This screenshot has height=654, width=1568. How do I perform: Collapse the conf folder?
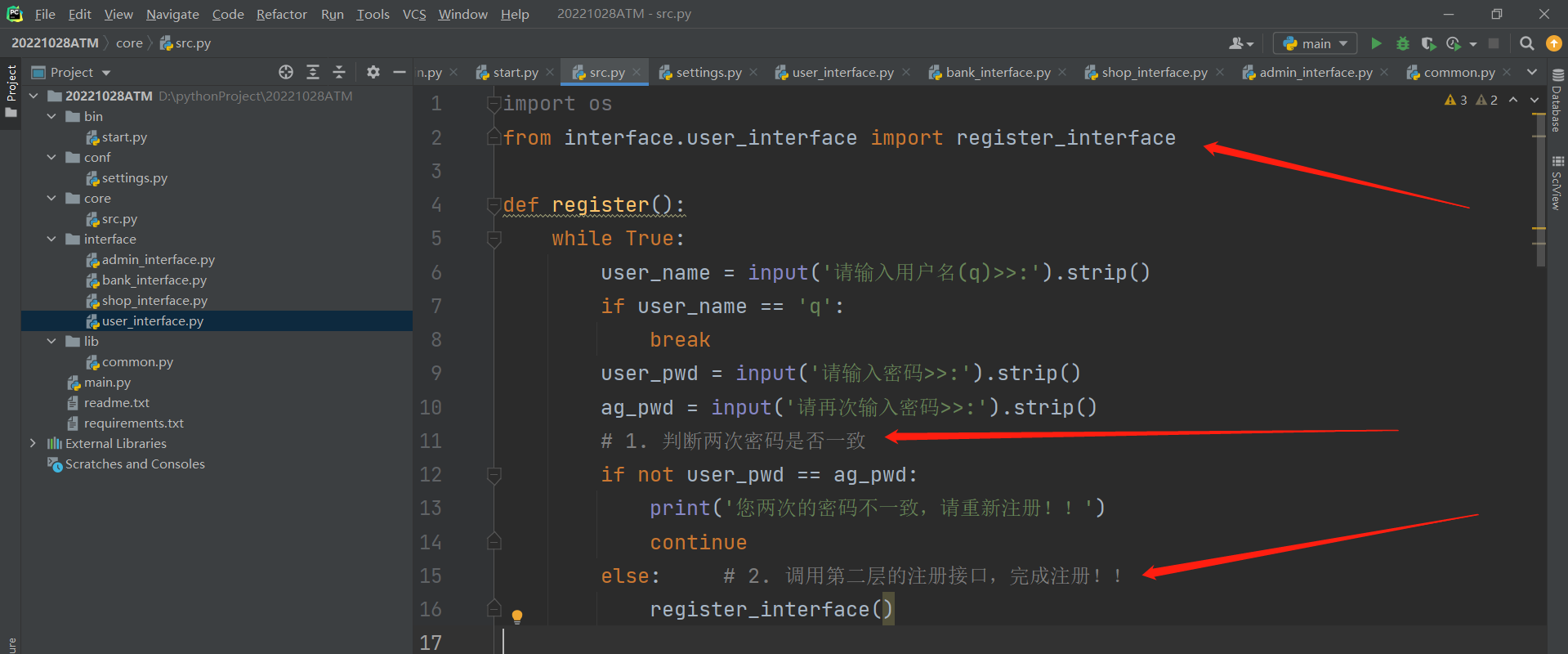coord(51,157)
